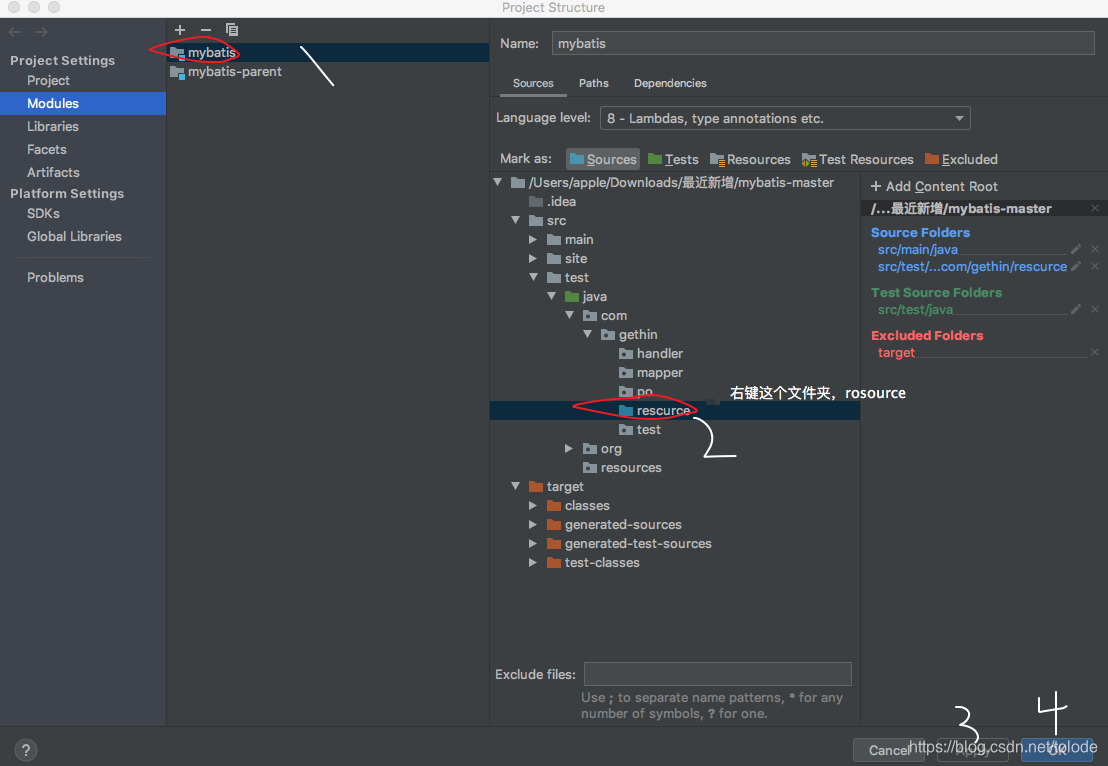
Task: Collapse the java folder
Action: click(x=552, y=296)
